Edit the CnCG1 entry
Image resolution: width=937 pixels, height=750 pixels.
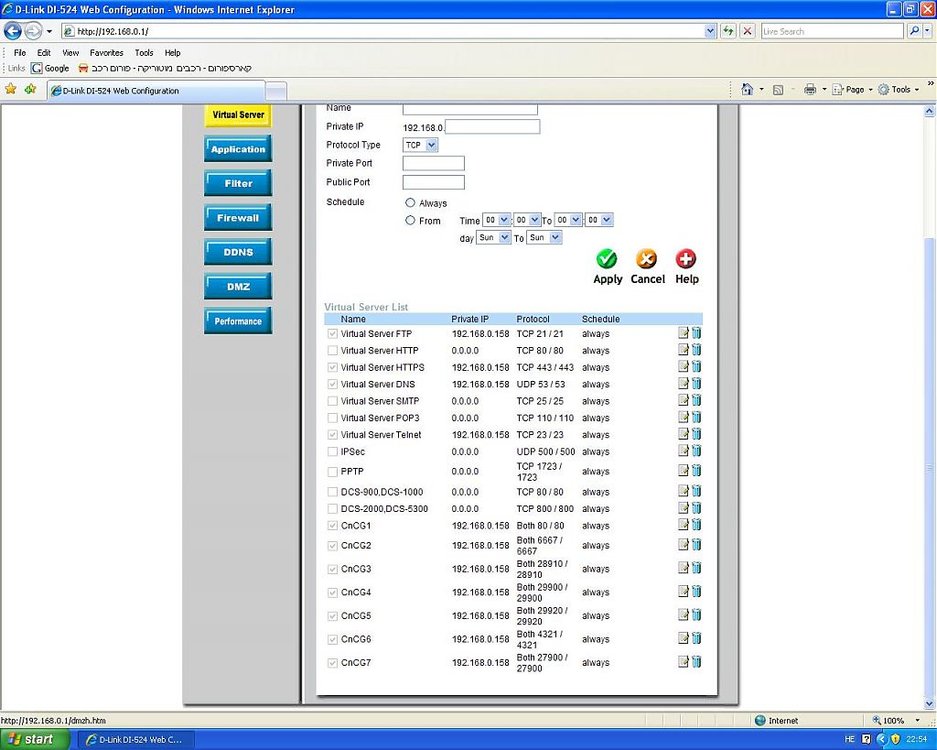coord(684,525)
